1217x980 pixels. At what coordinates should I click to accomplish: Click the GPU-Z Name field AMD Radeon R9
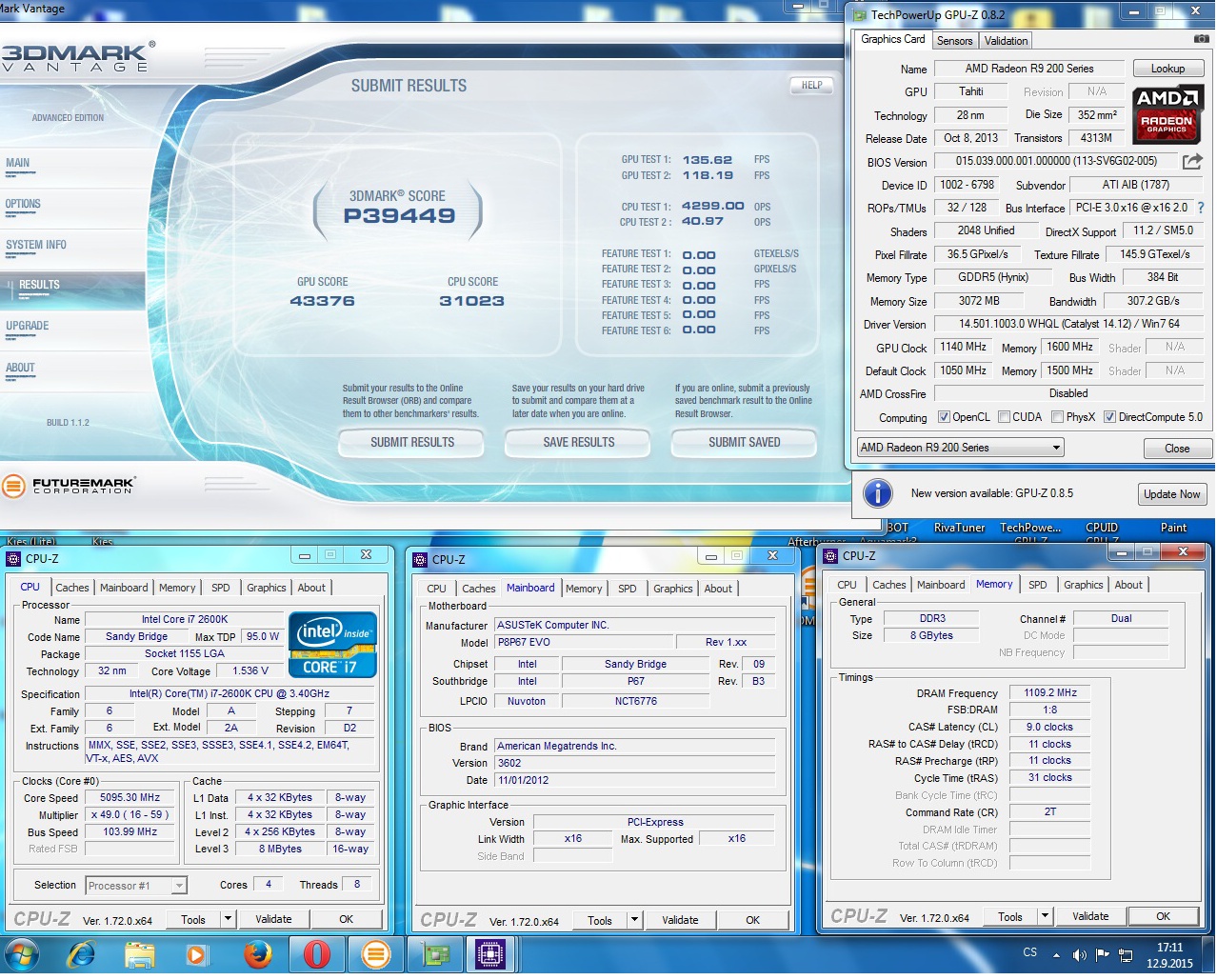[1029, 69]
